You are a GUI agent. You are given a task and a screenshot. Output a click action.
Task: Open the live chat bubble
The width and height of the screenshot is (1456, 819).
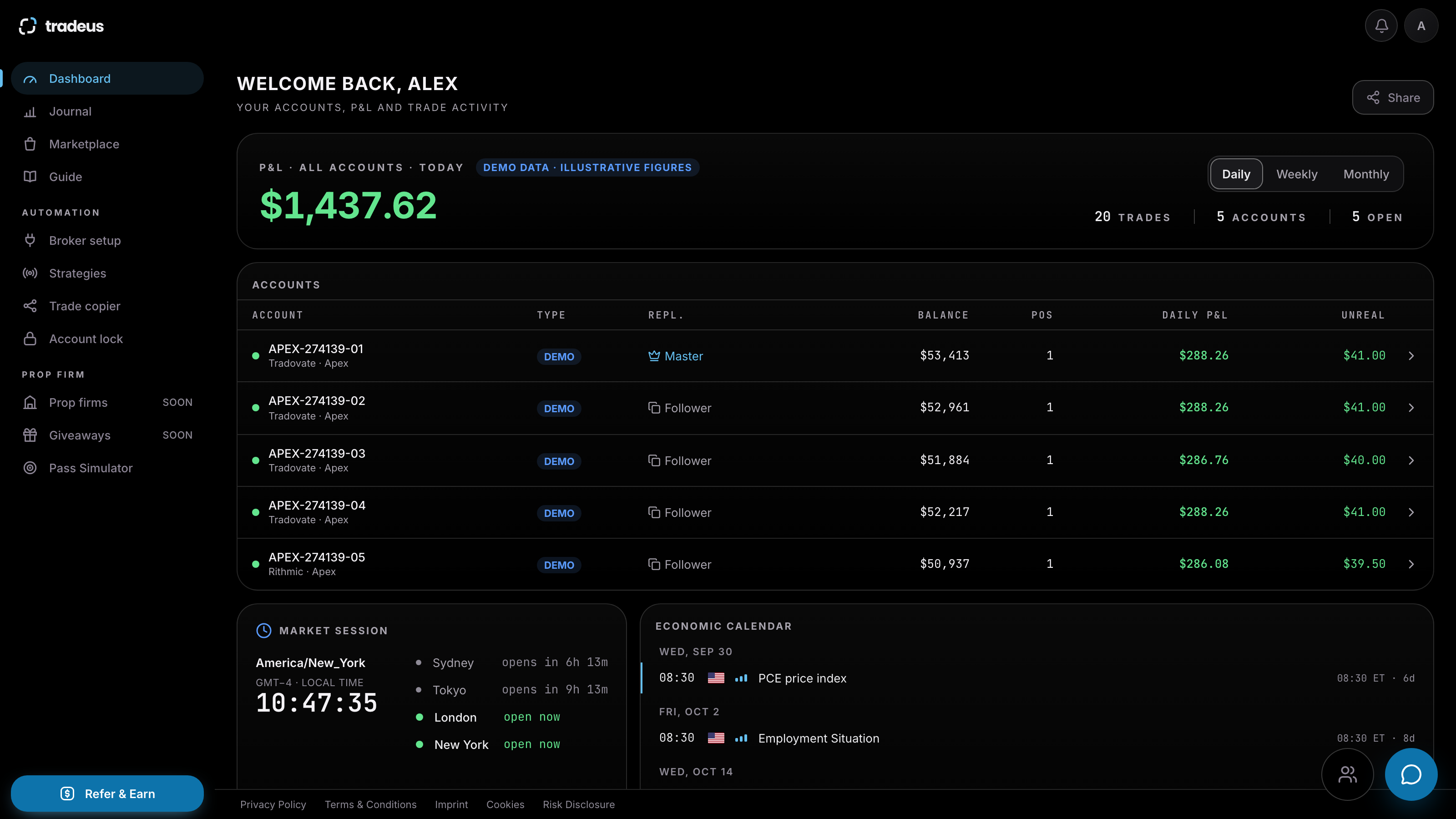[x=1411, y=774]
